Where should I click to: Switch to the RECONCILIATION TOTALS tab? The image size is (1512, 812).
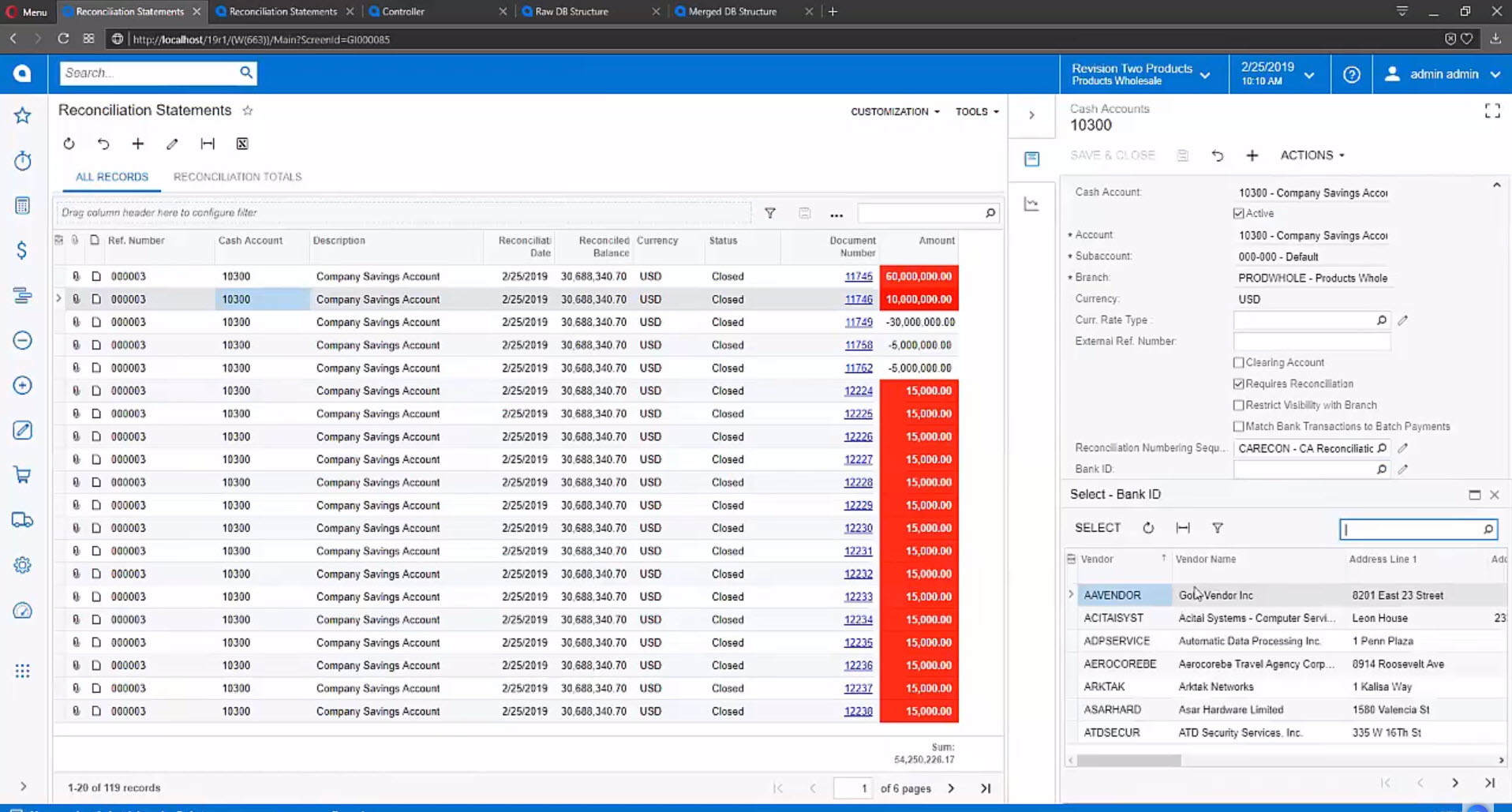[x=237, y=177]
